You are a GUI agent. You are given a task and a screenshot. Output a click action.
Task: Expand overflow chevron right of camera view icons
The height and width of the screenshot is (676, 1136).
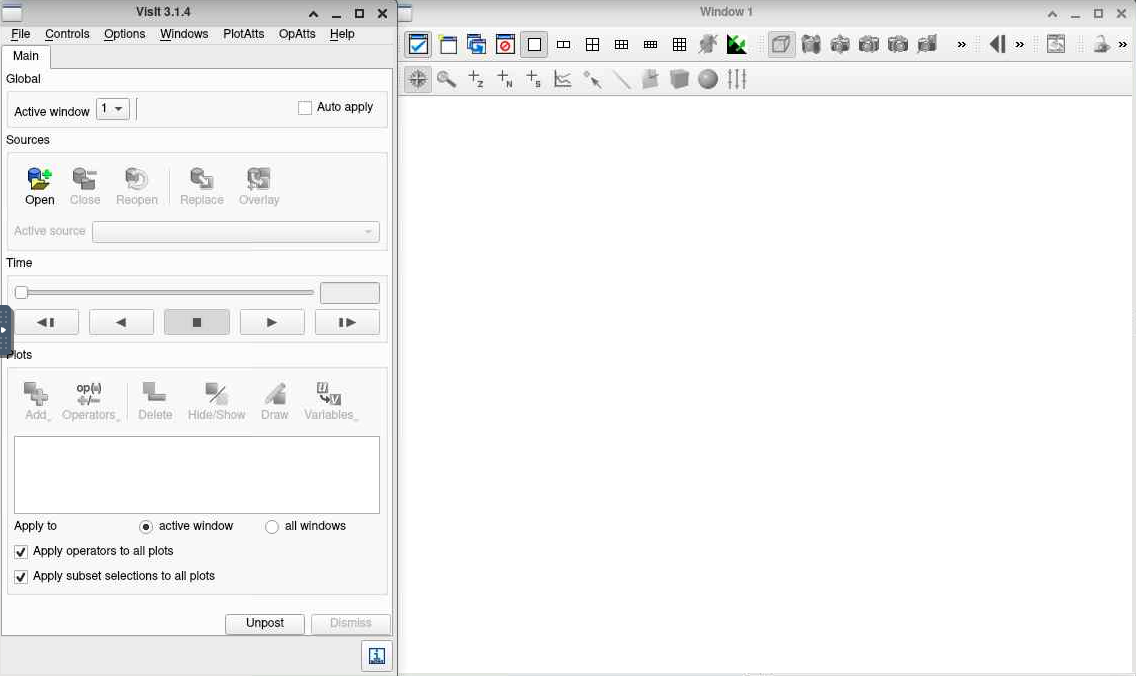[x=961, y=45]
